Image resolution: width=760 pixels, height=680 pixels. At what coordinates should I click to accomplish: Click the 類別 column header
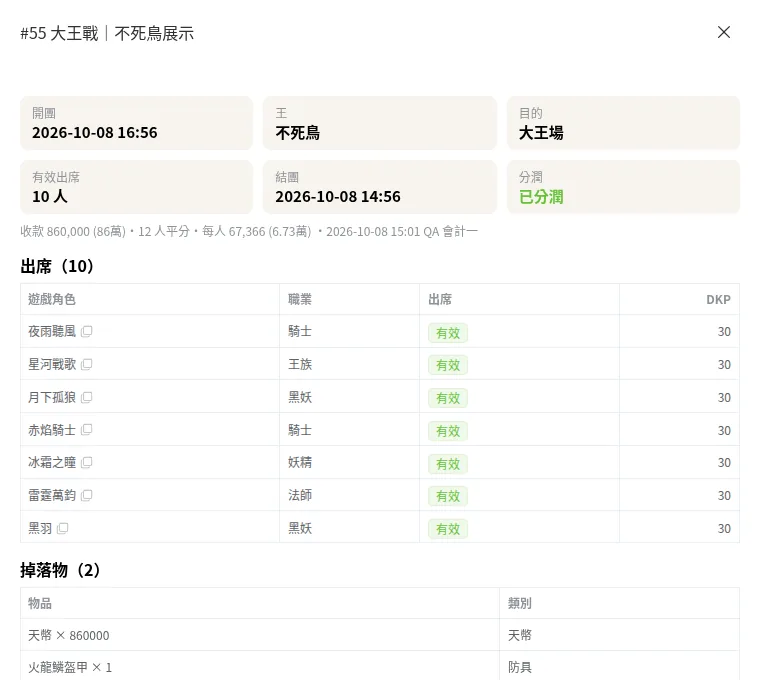tap(520, 603)
